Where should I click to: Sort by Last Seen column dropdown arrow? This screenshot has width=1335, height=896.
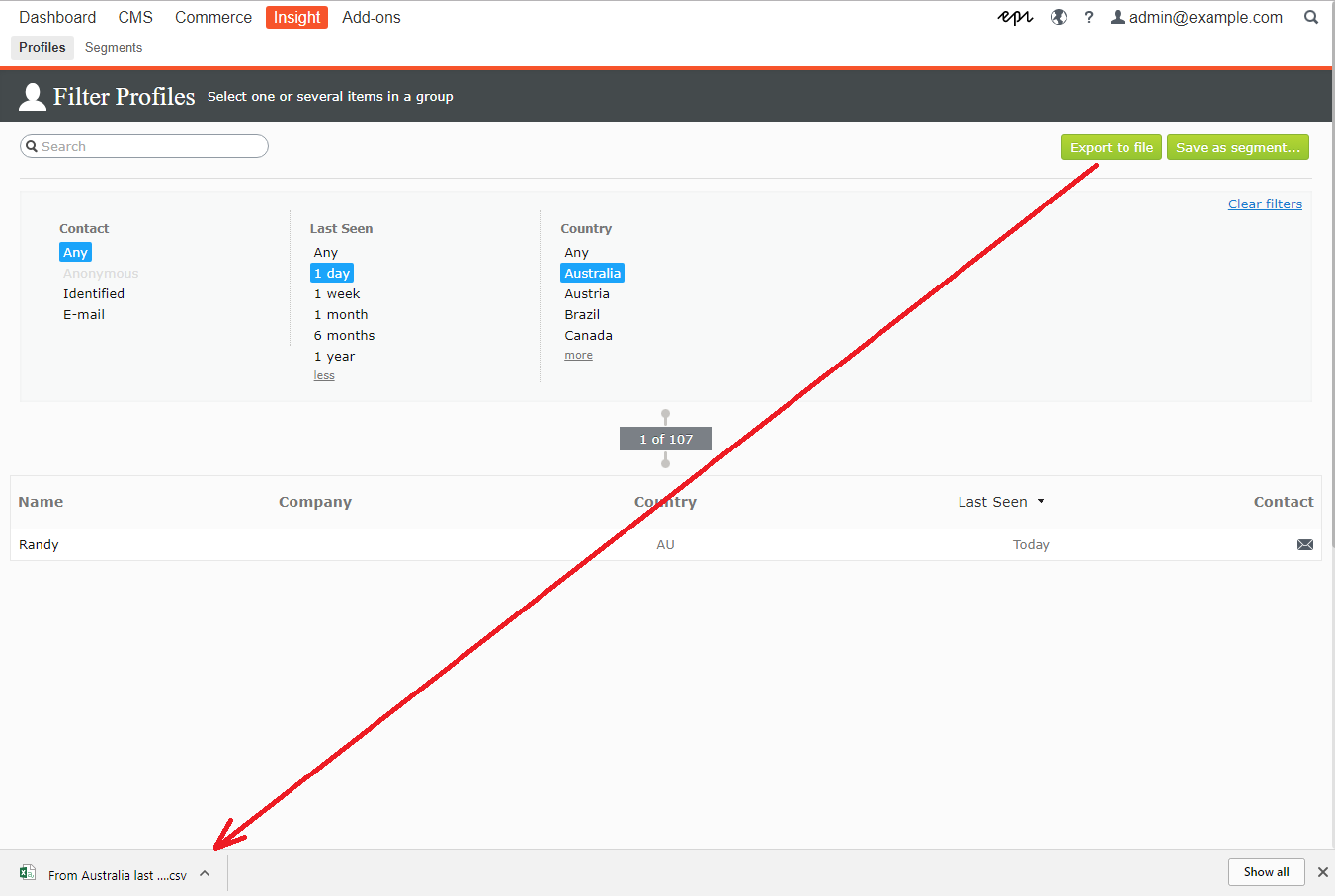tap(1041, 502)
